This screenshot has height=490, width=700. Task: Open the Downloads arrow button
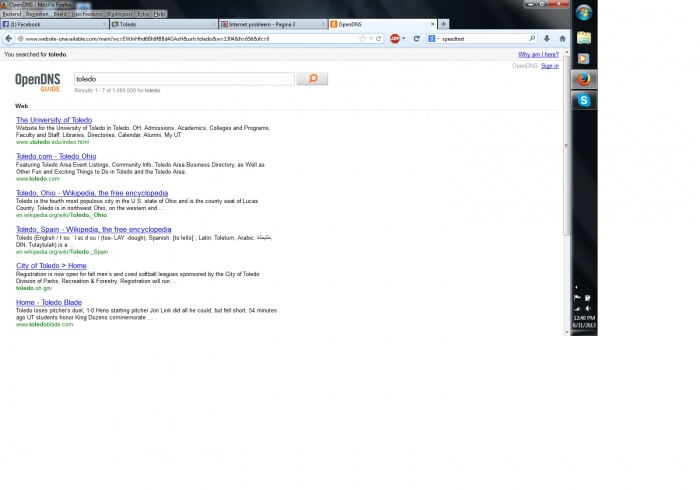click(546, 38)
